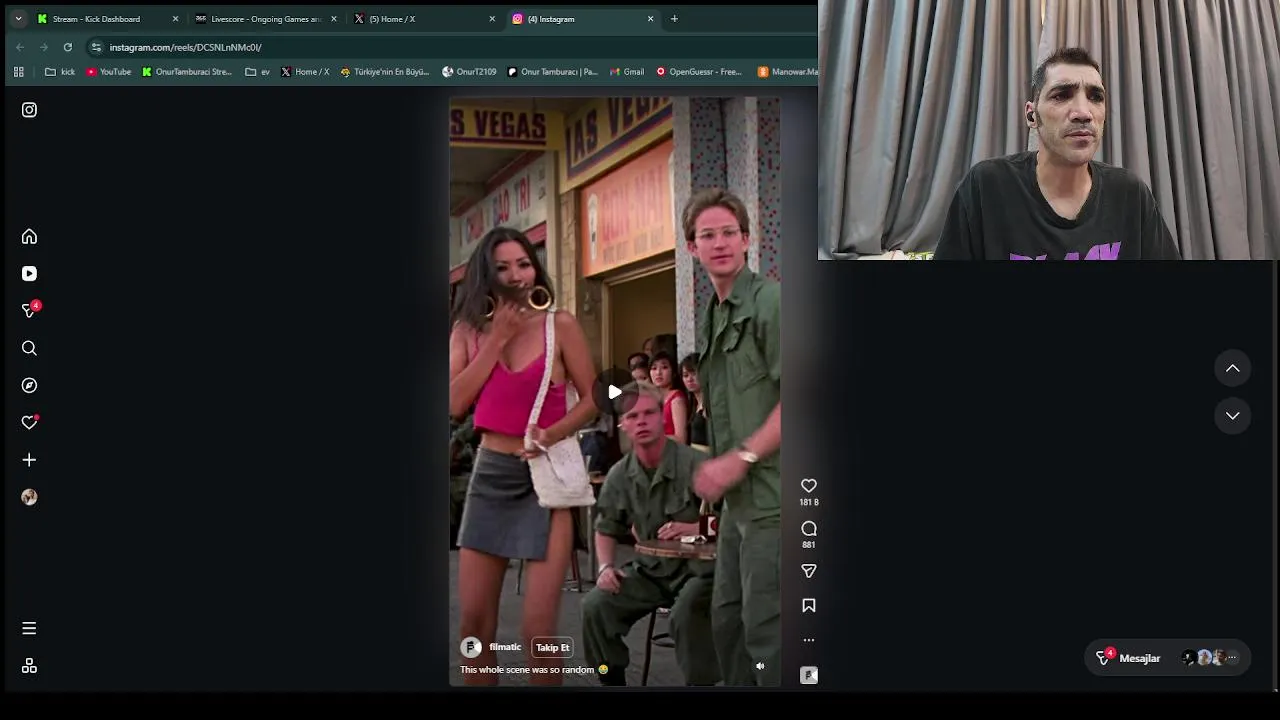This screenshot has height=720, width=1280.
Task: Go back in browser history
Action: tap(20, 47)
